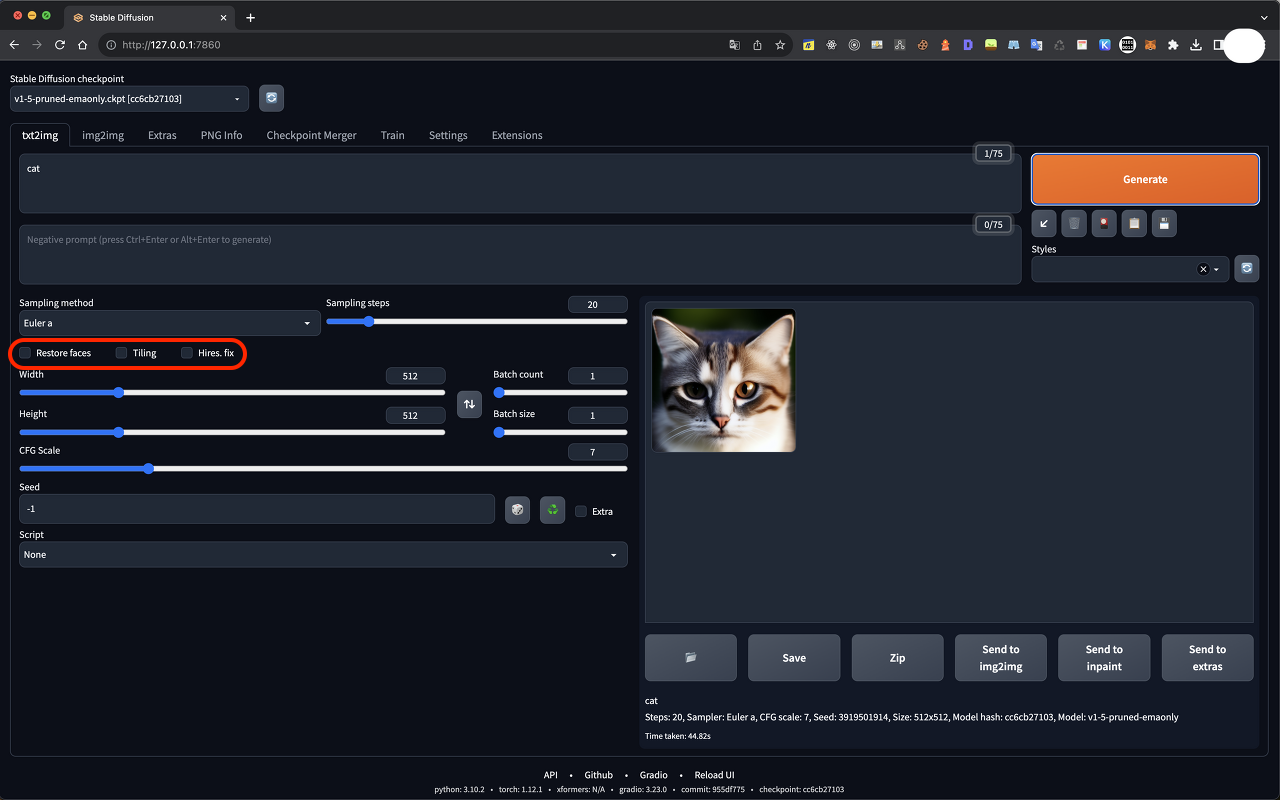Enable the Hires. fix checkbox
This screenshot has height=800, width=1280.
pyautogui.click(x=186, y=353)
